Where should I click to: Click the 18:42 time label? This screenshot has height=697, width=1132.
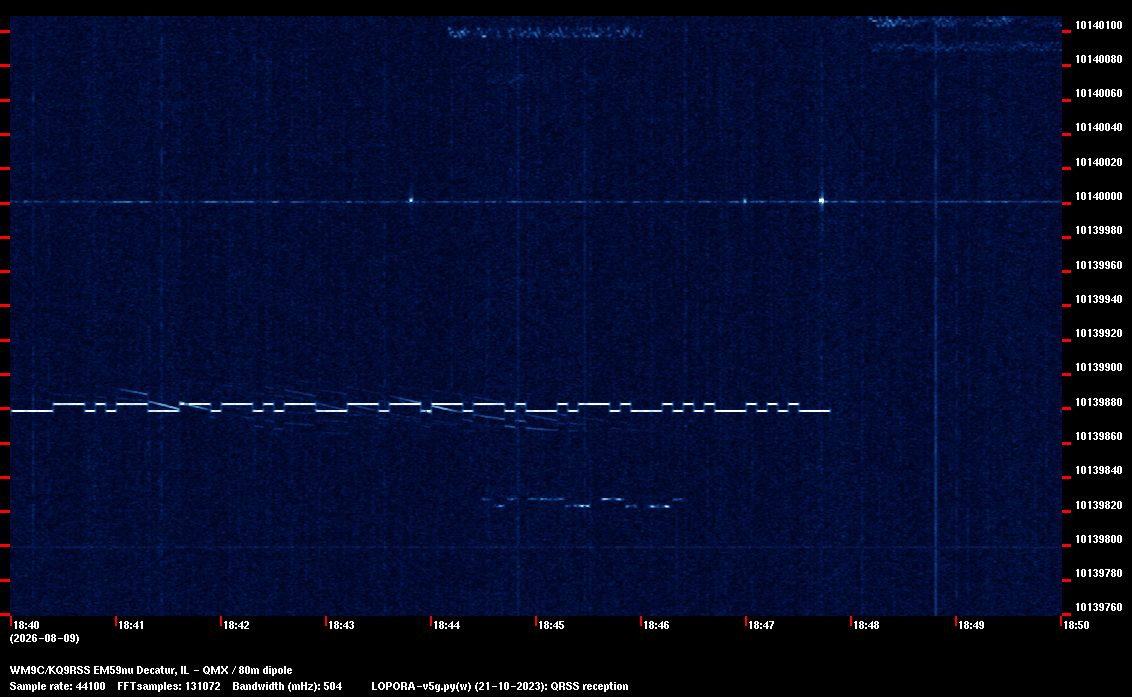tap(236, 625)
